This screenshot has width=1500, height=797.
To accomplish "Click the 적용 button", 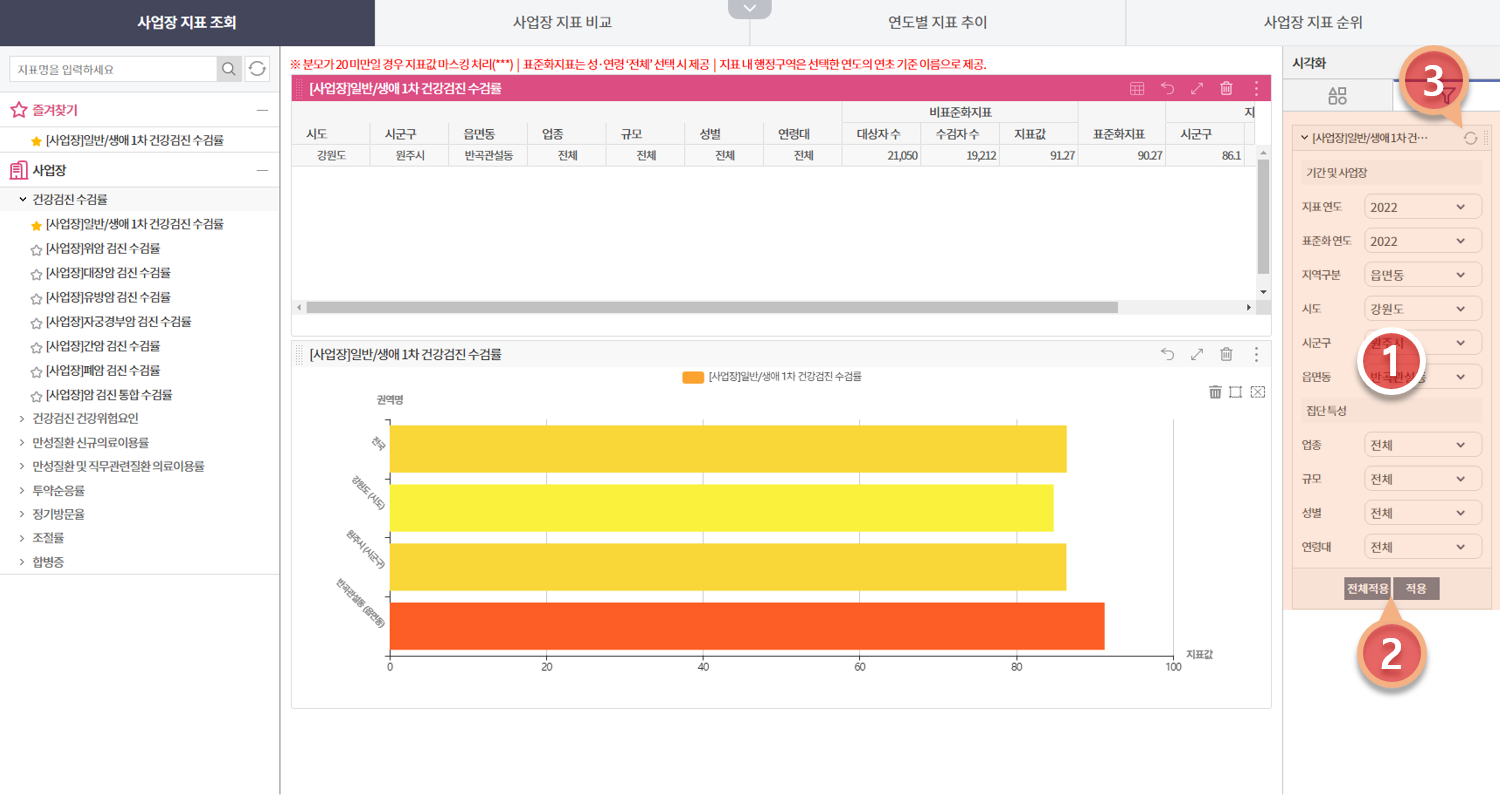I will click(x=1416, y=589).
